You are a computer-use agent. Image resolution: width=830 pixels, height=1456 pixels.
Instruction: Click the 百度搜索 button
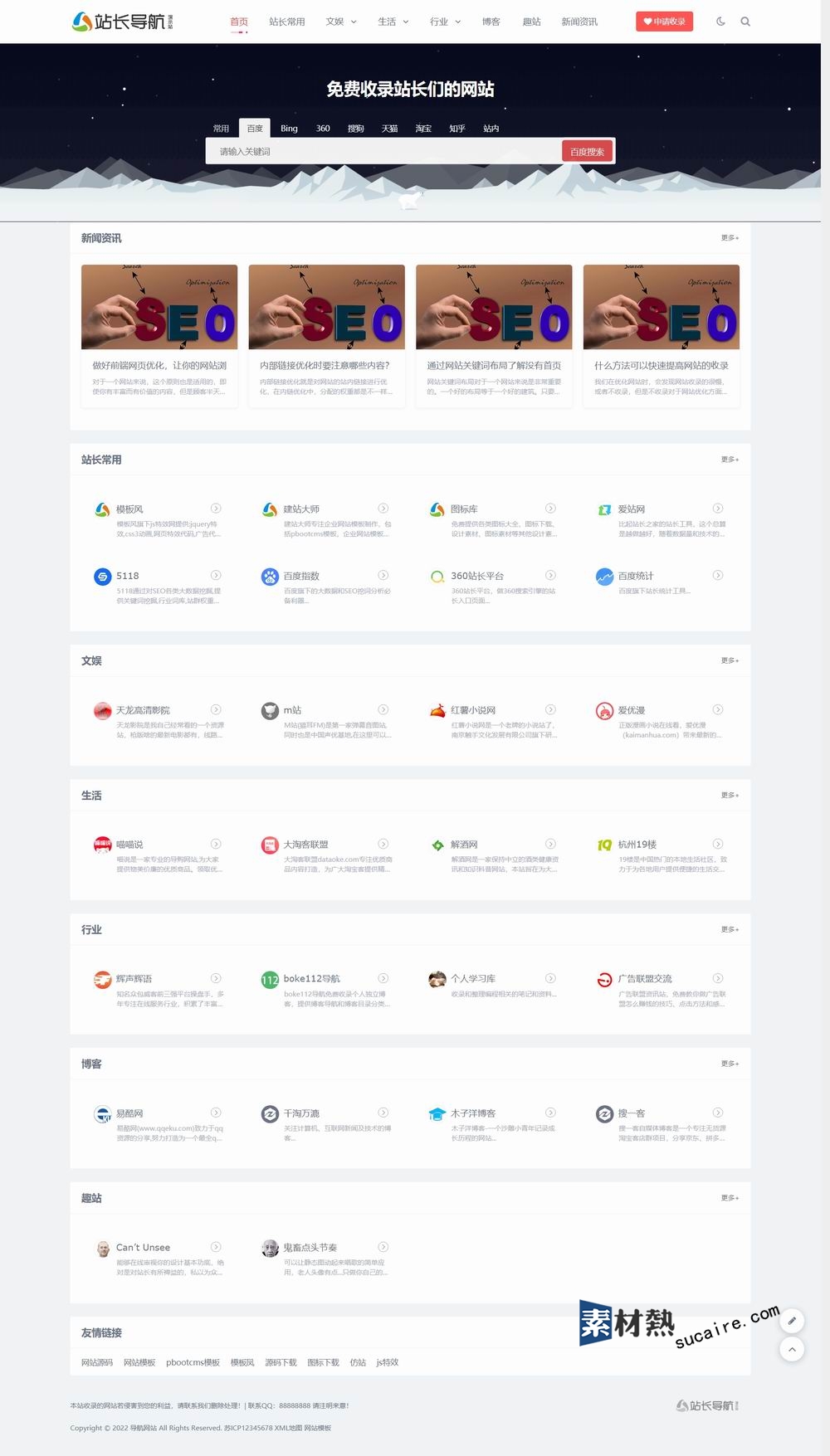coord(588,152)
